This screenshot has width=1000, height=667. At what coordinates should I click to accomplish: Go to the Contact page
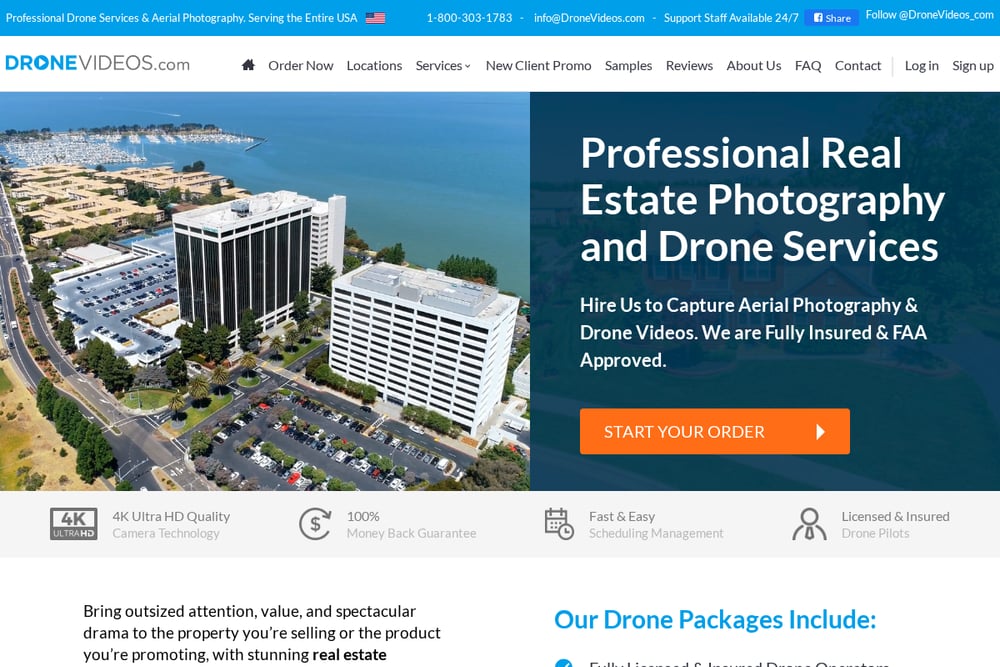[x=858, y=66]
